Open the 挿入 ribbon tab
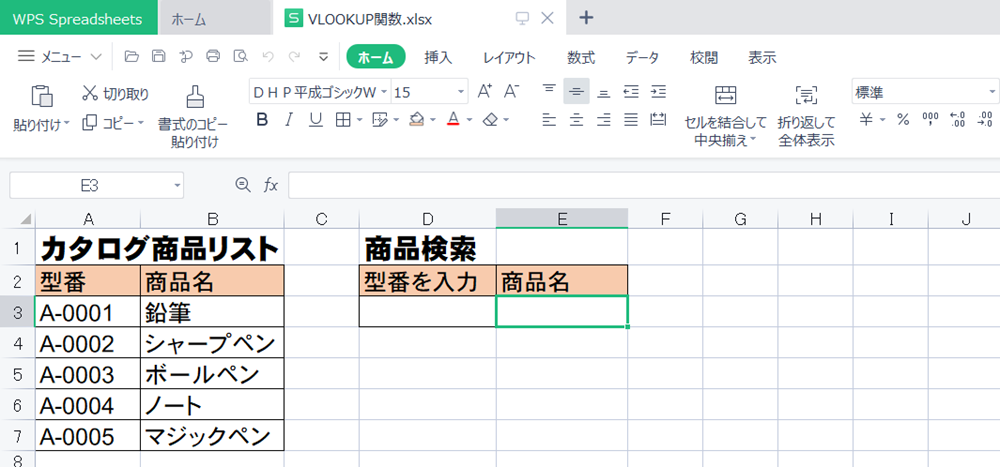The image size is (1000, 467). click(438, 57)
